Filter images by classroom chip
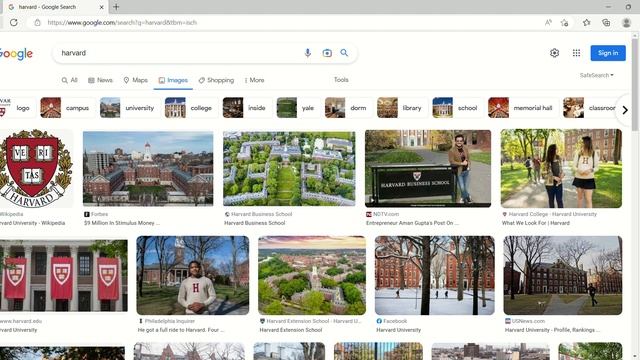This screenshot has height=360, width=640. pos(590,108)
